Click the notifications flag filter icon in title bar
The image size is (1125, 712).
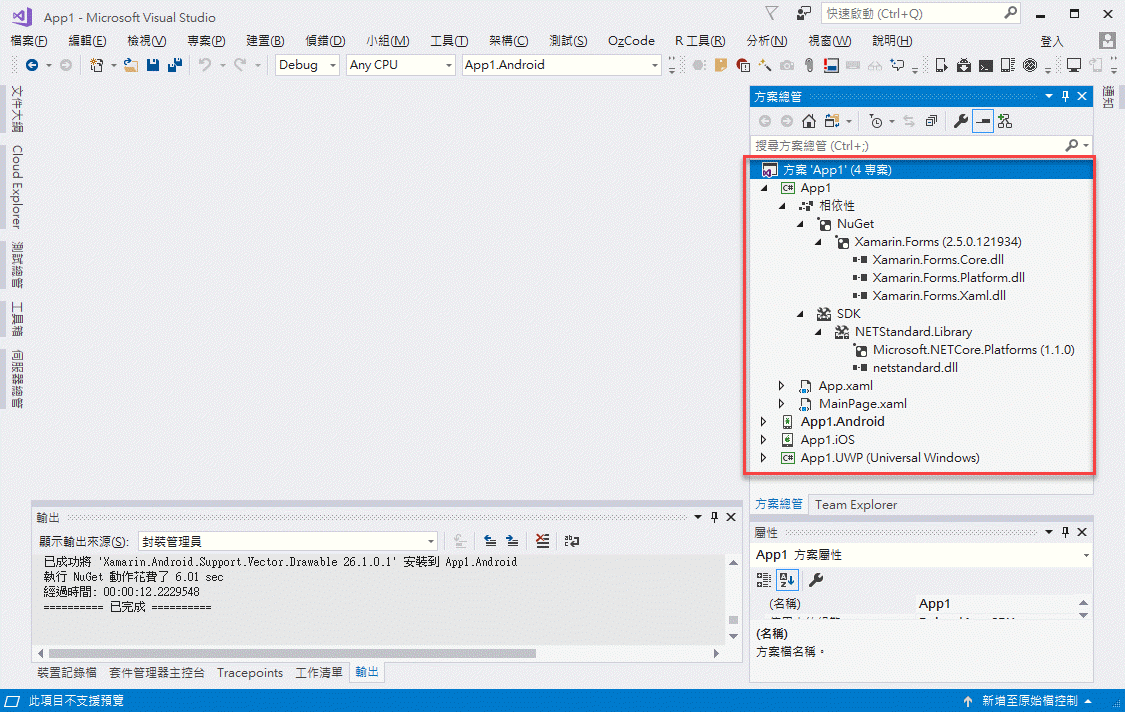(772, 13)
